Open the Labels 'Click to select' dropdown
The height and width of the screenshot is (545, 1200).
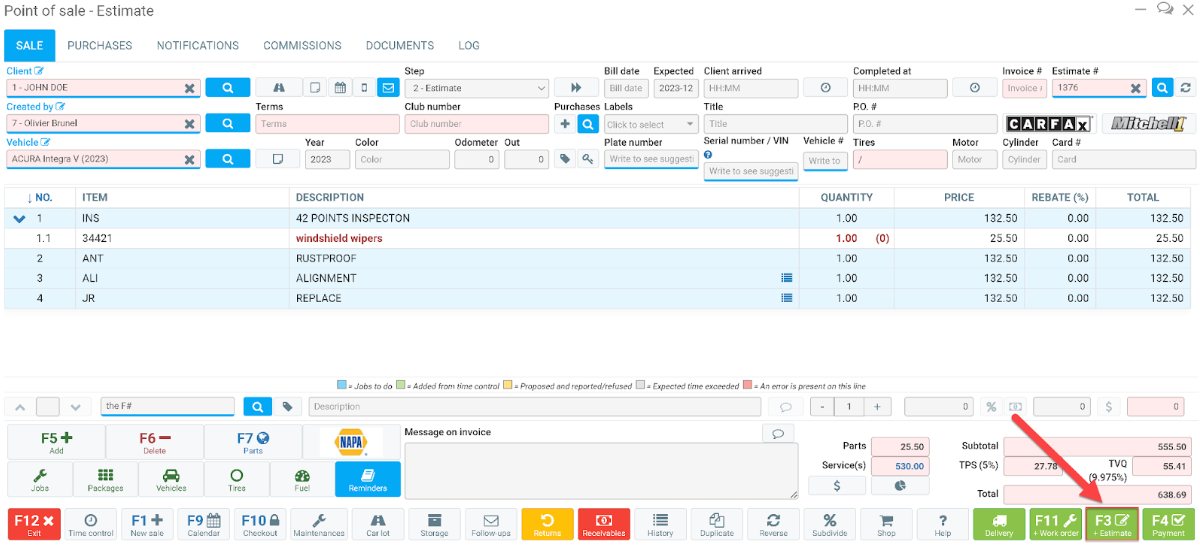(651, 124)
